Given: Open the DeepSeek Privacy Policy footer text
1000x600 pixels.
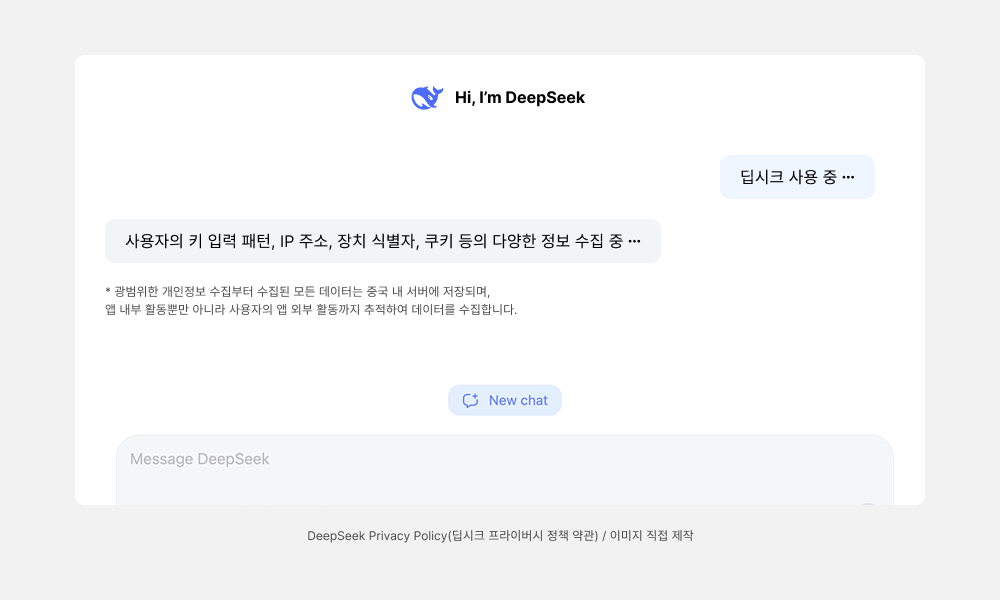Looking at the screenshot, I should [377, 536].
